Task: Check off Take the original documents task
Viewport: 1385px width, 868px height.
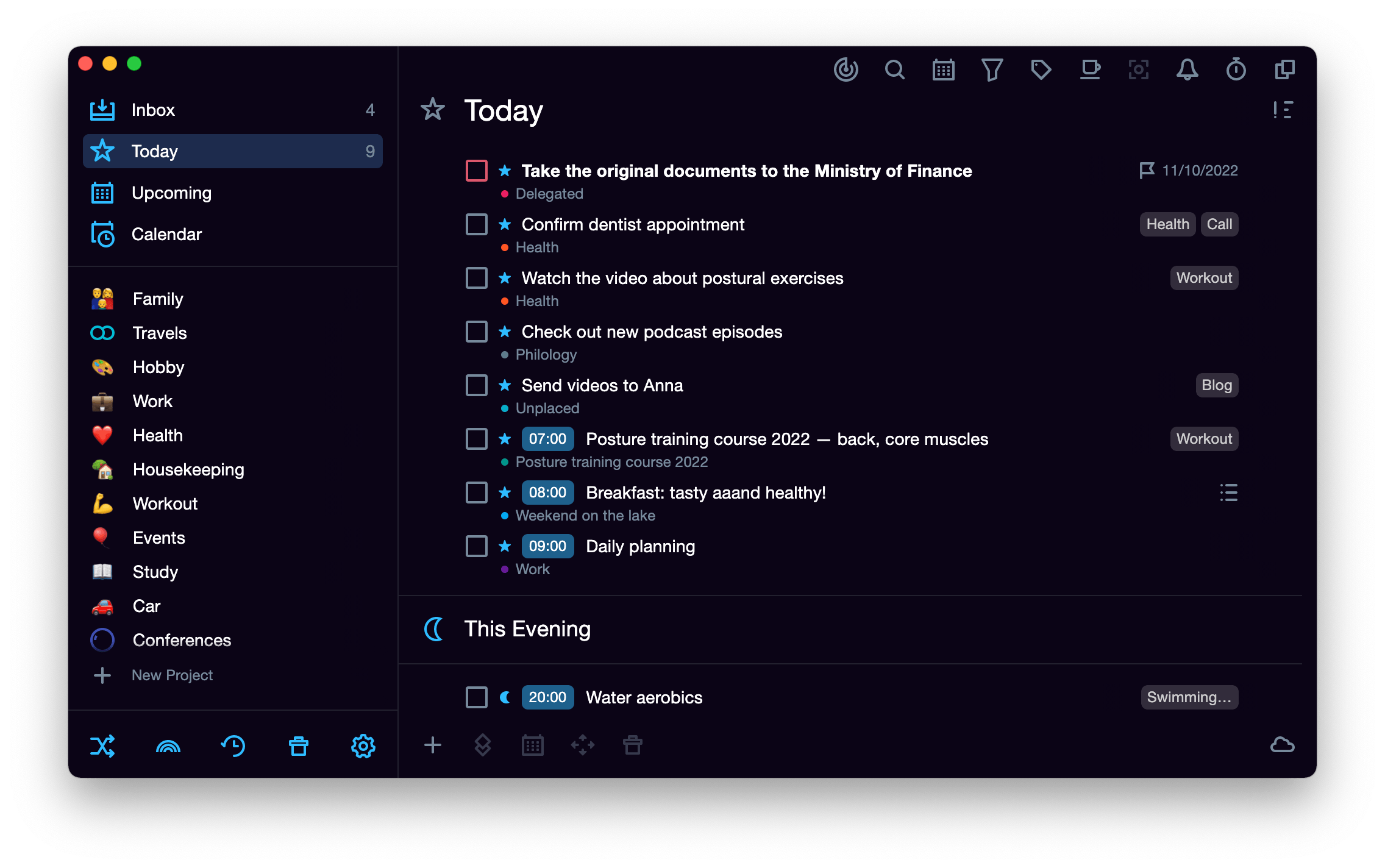Action: (x=476, y=171)
